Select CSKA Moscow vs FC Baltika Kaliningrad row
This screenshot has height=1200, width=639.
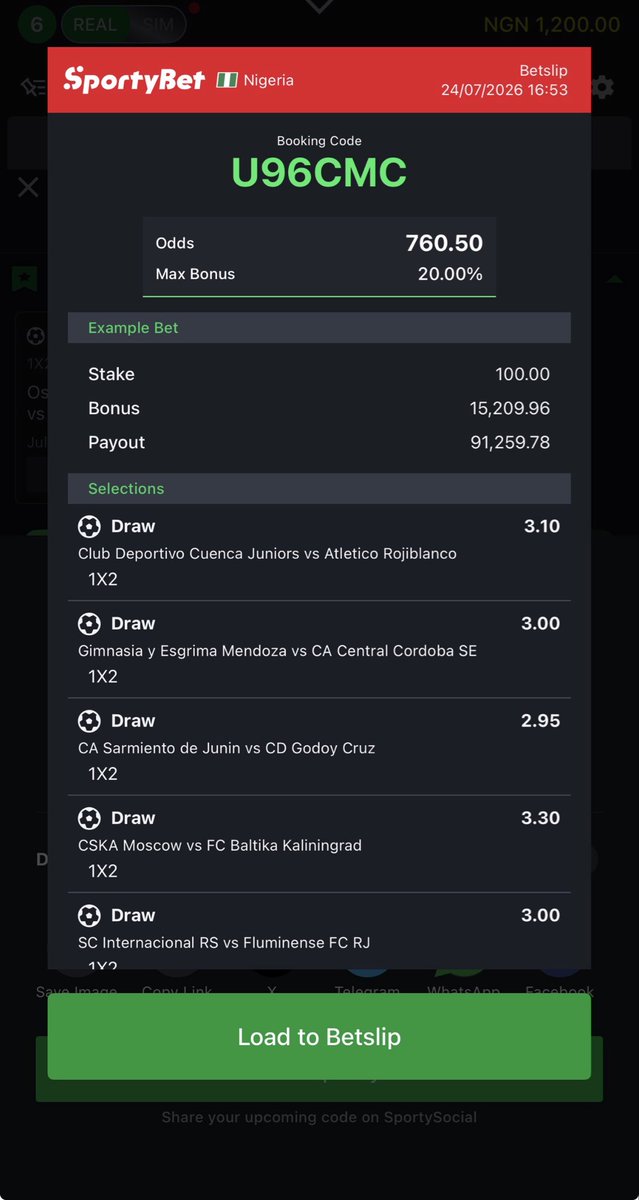[319, 844]
